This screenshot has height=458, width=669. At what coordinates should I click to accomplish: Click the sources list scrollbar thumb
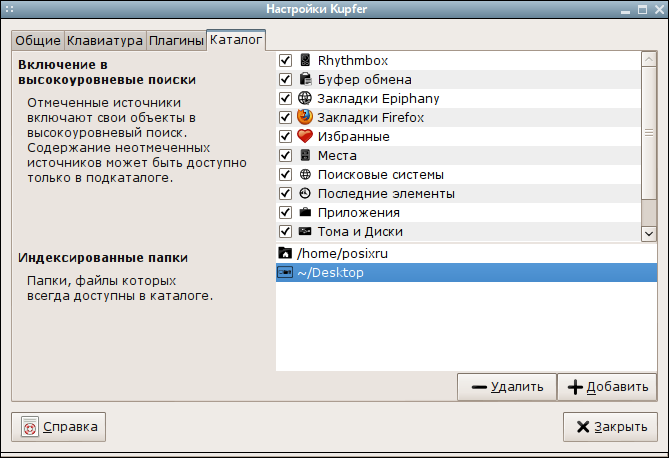pyautogui.click(x=649, y=133)
